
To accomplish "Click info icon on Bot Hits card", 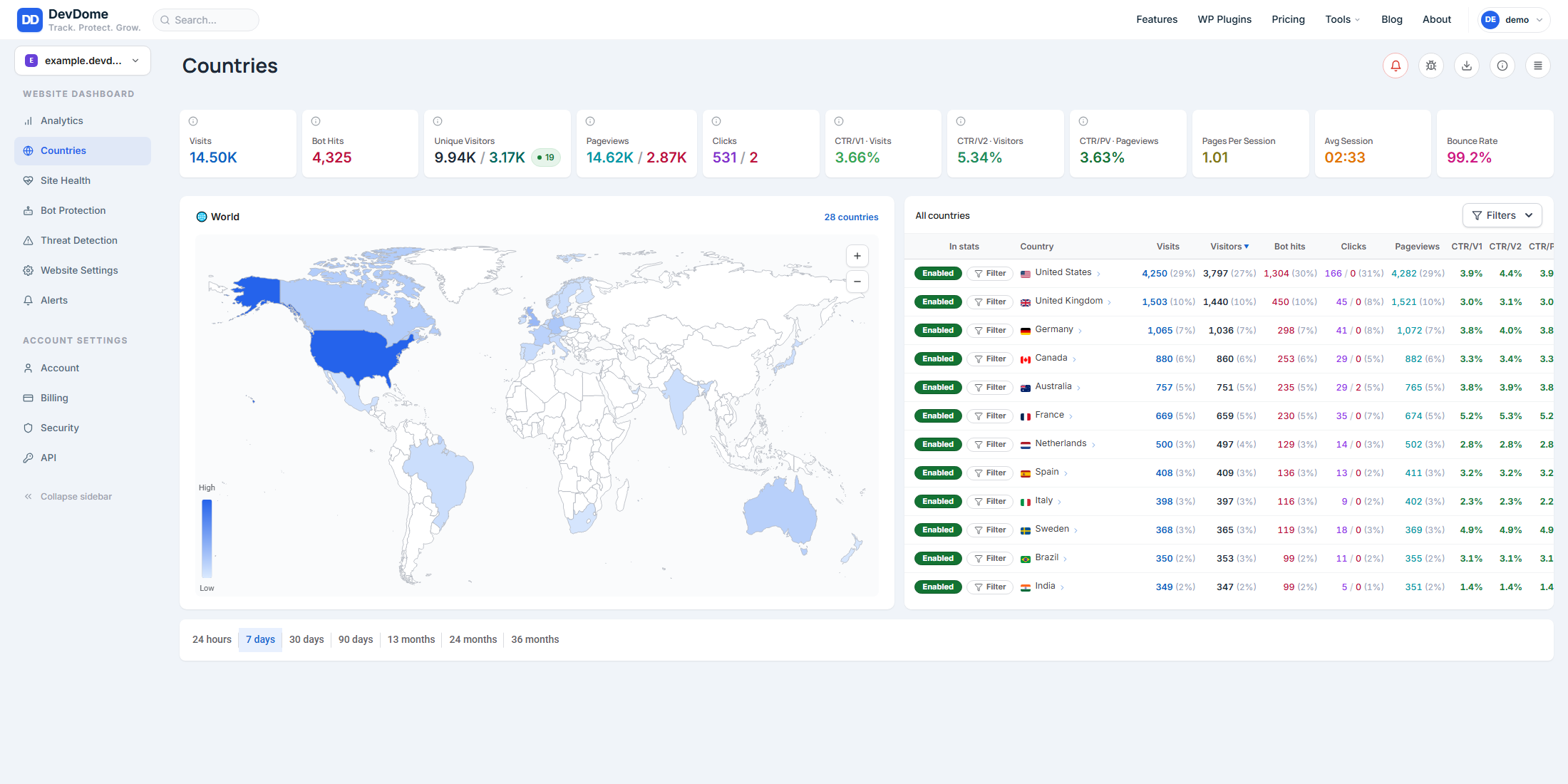I will 316,121.
